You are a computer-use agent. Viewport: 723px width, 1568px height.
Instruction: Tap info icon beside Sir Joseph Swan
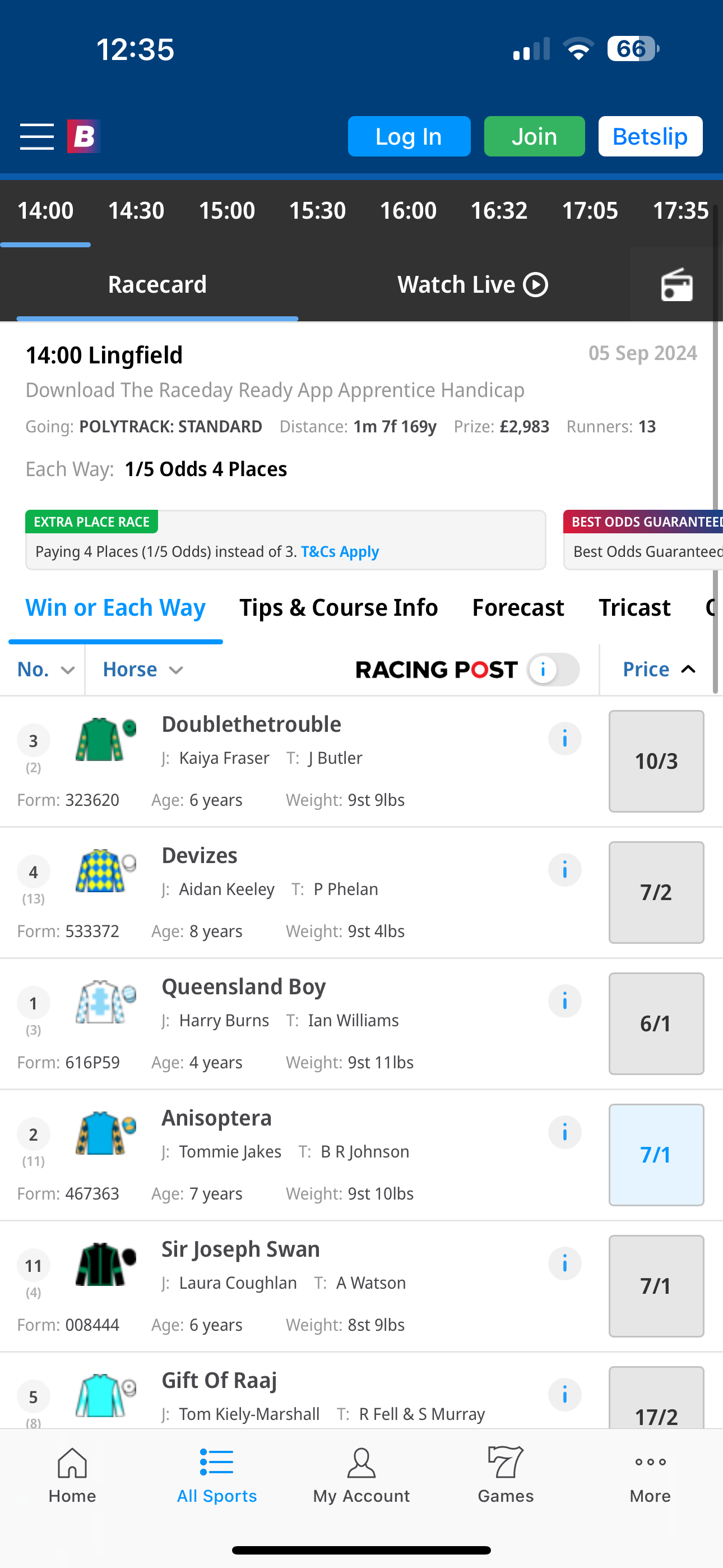[565, 1263]
